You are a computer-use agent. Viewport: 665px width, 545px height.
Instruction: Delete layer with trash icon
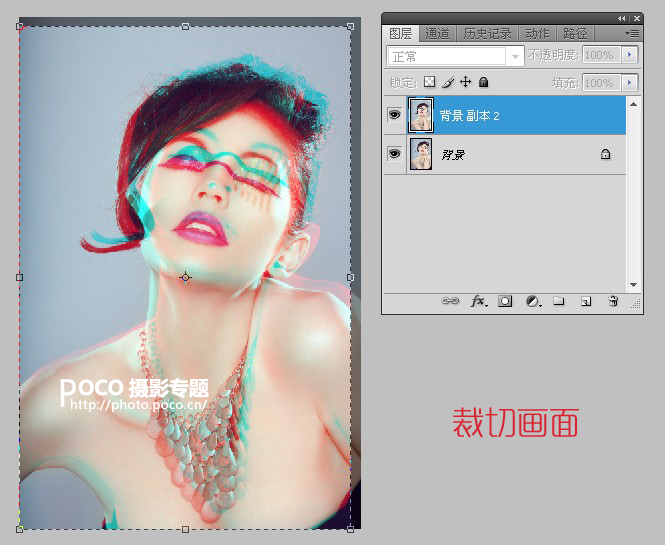[613, 301]
